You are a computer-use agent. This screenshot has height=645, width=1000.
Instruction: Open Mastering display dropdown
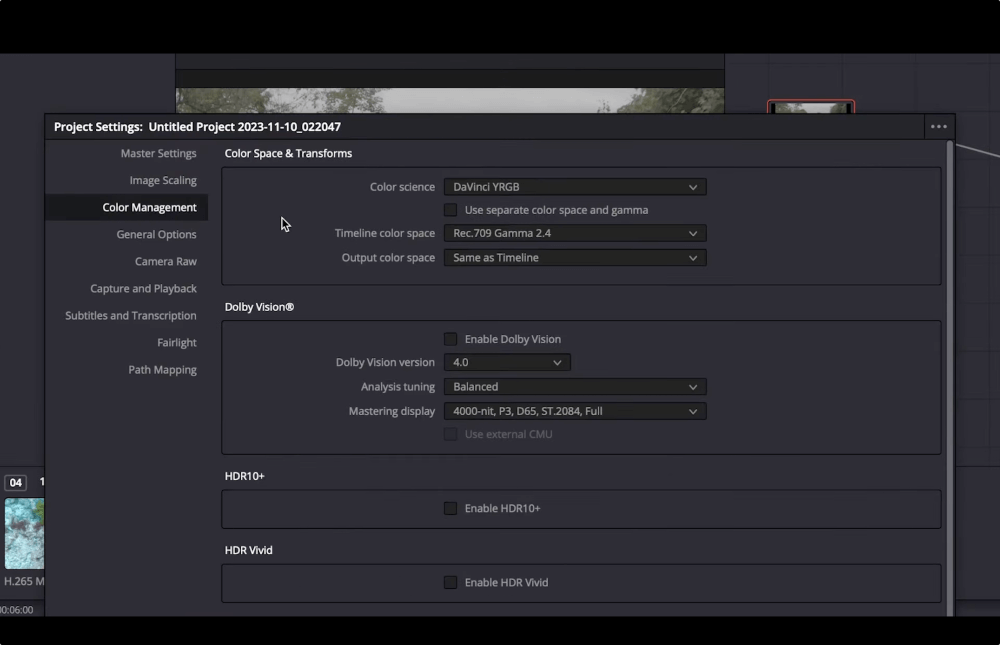pos(575,411)
